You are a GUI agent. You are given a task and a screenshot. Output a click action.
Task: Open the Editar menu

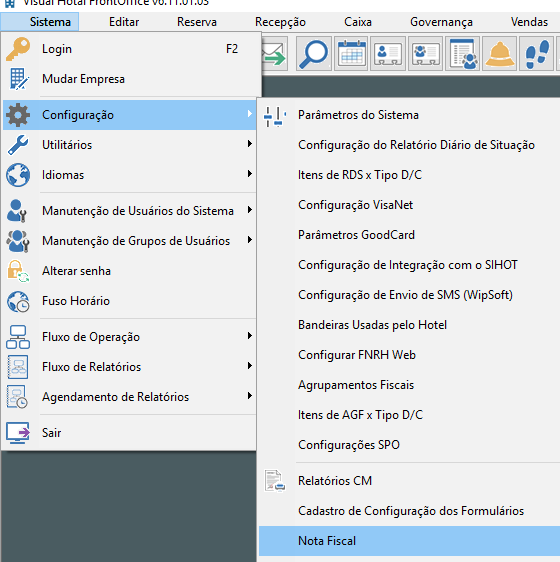(x=124, y=22)
